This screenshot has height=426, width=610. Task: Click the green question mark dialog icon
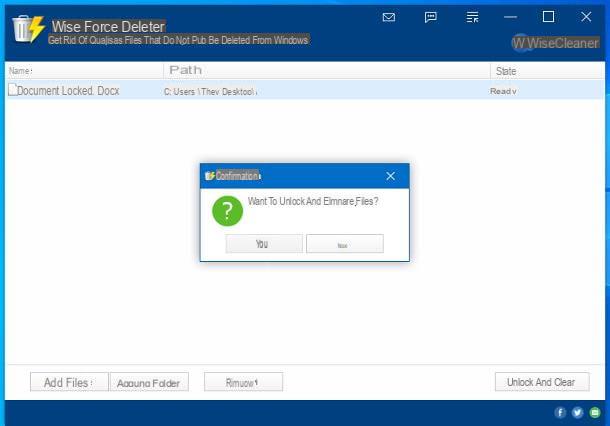pyautogui.click(x=228, y=211)
